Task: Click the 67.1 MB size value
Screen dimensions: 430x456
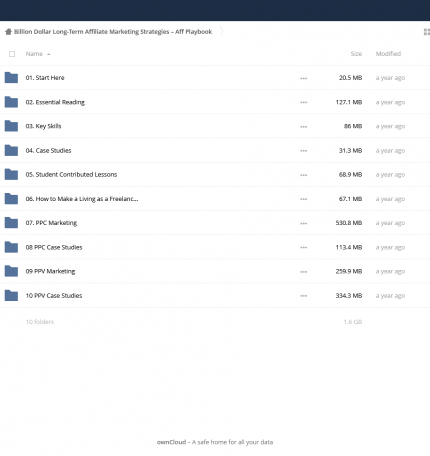Action: [x=350, y=199]
